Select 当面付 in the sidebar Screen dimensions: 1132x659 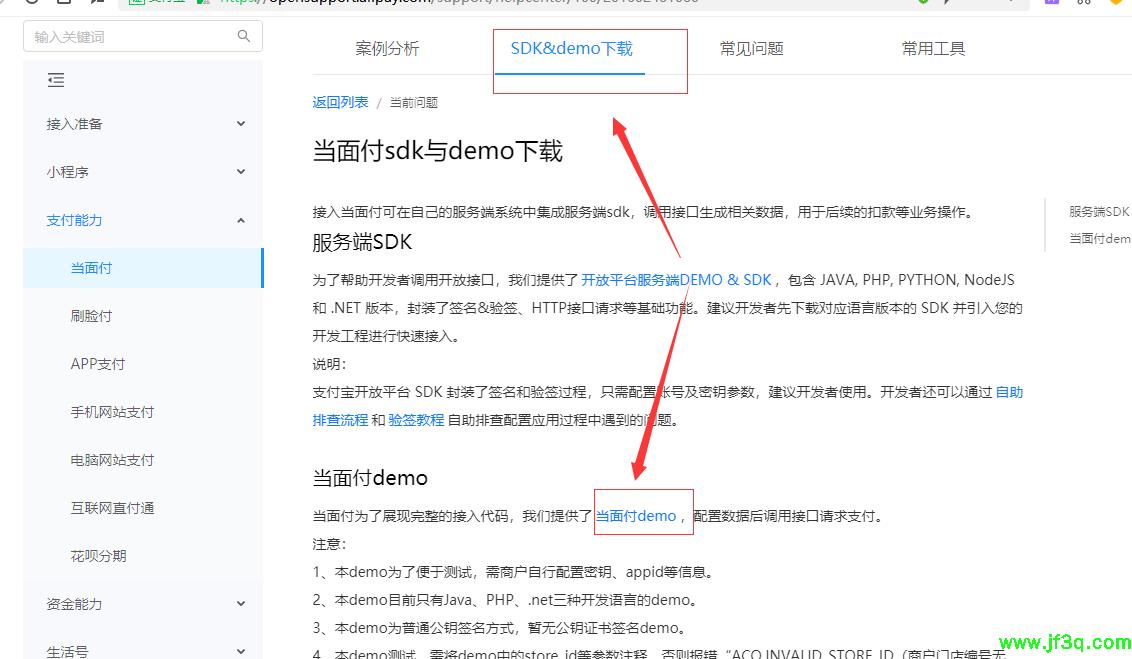92,268
